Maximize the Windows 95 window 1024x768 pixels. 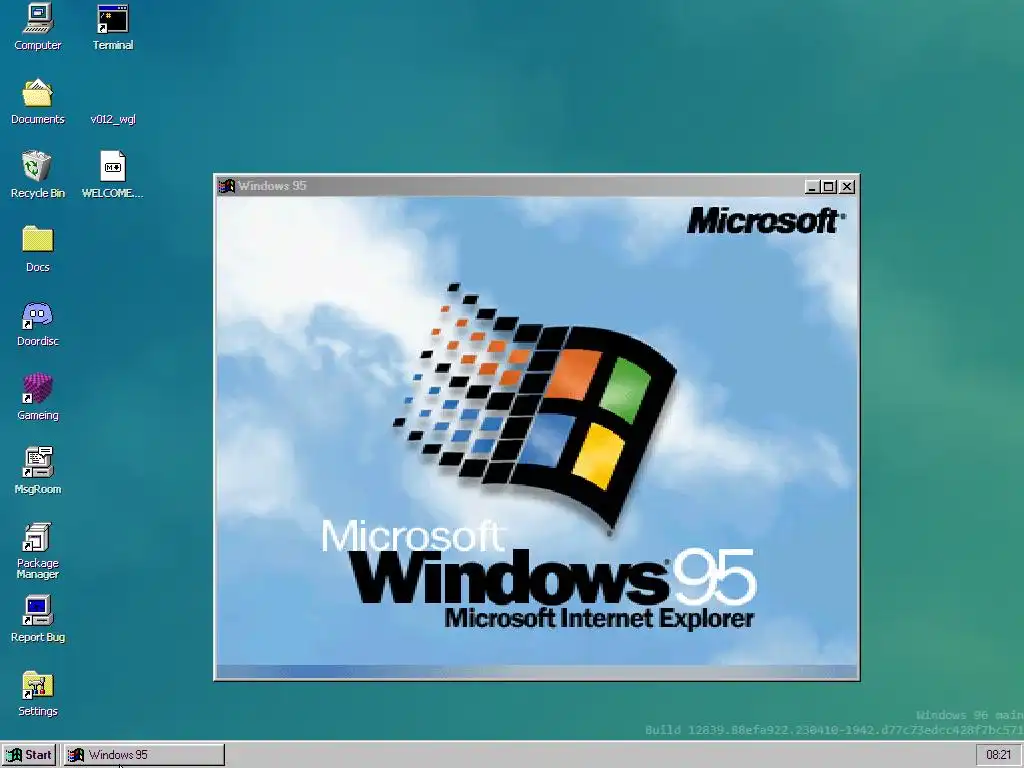[828, 187]
